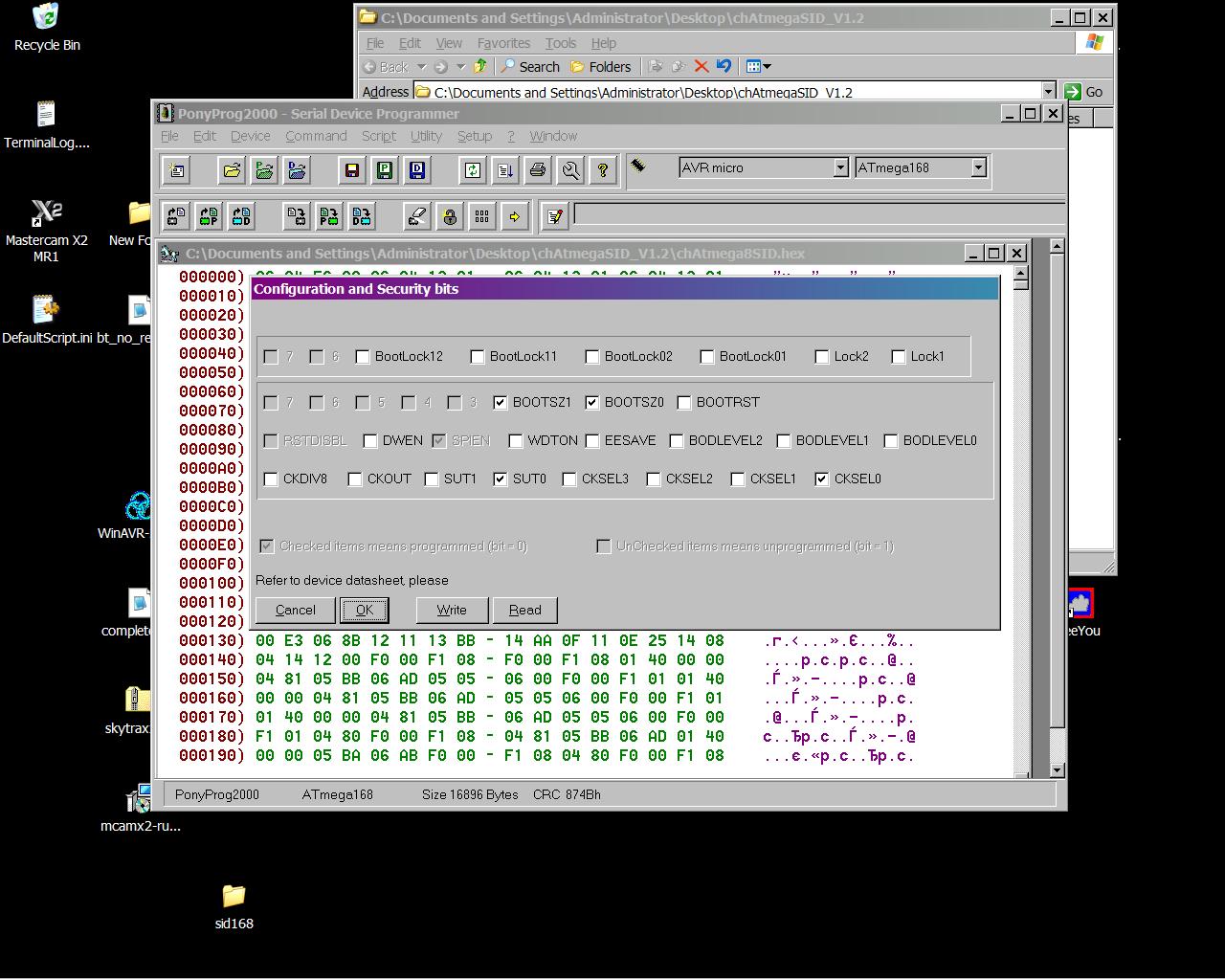This screenshot has width=1225, height=980.
Task: Open the Command menu in PonyProg
Action: point(316,136)
